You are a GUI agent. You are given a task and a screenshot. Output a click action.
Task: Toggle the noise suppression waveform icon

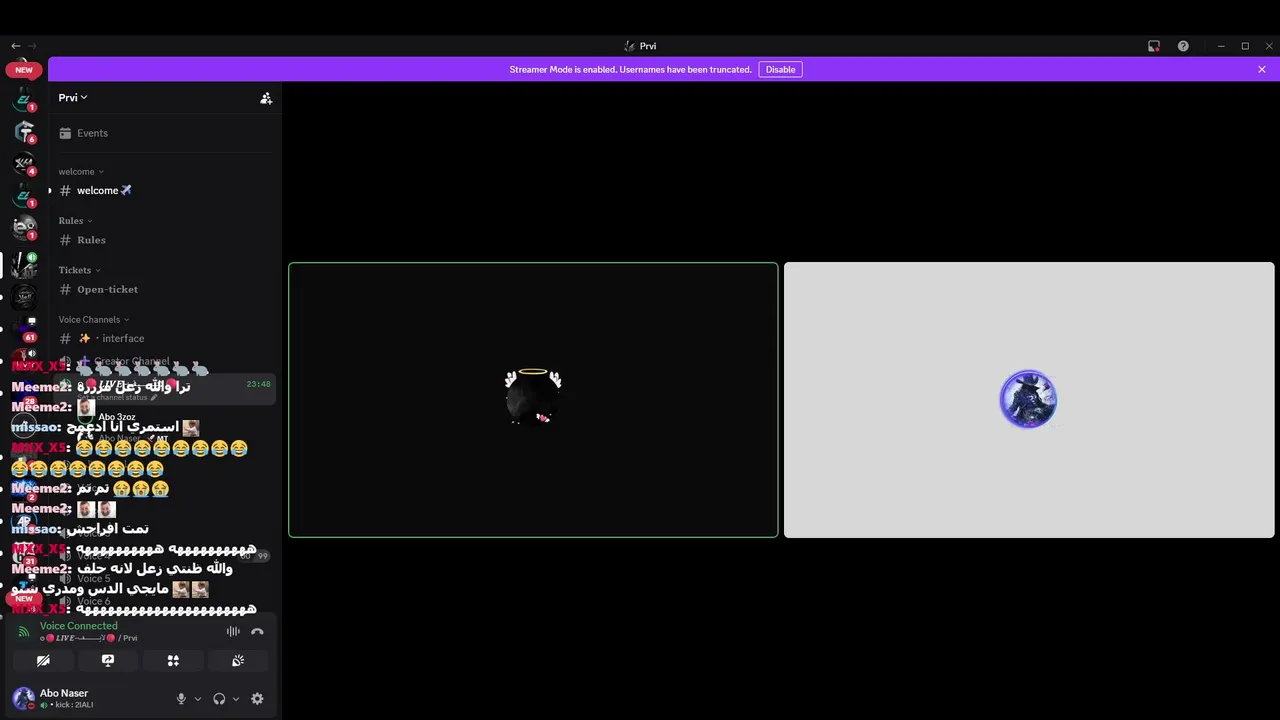[x=233, y=631]
